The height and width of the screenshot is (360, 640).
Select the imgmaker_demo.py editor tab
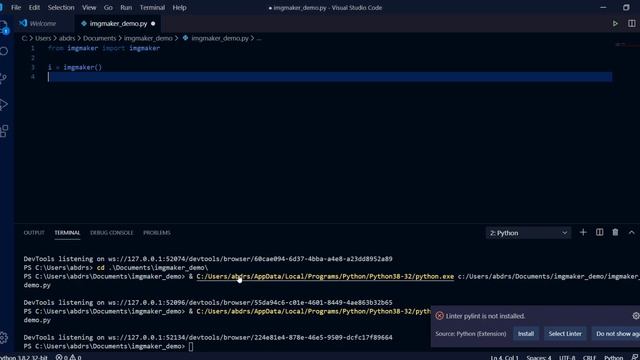118,24
